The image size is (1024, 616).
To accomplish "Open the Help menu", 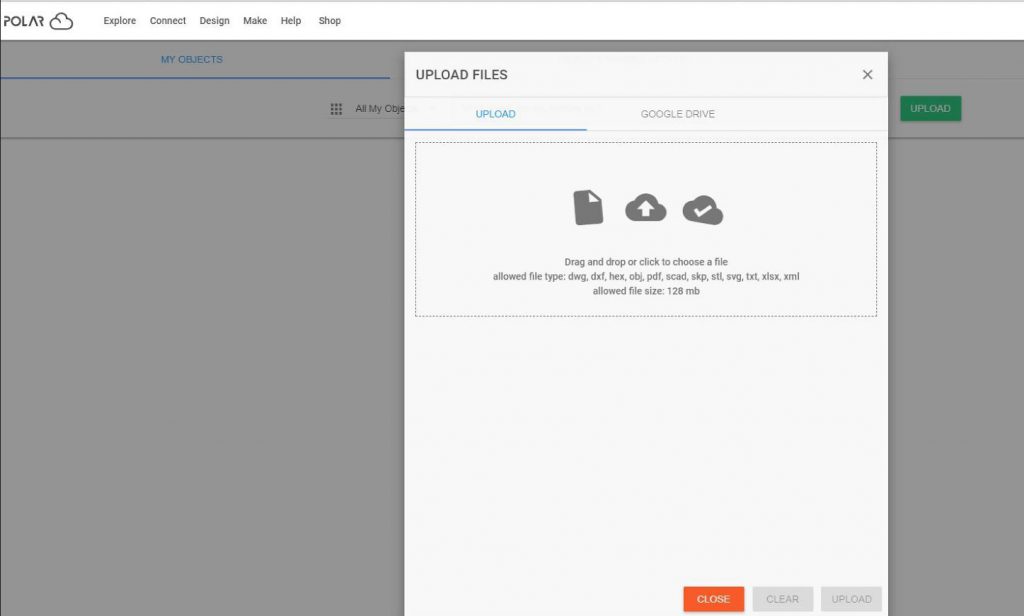I will click(291, 21).
